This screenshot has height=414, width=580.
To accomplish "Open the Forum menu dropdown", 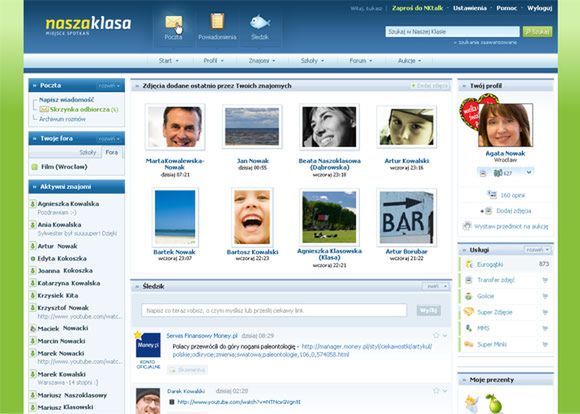I will tap(361, 61).
